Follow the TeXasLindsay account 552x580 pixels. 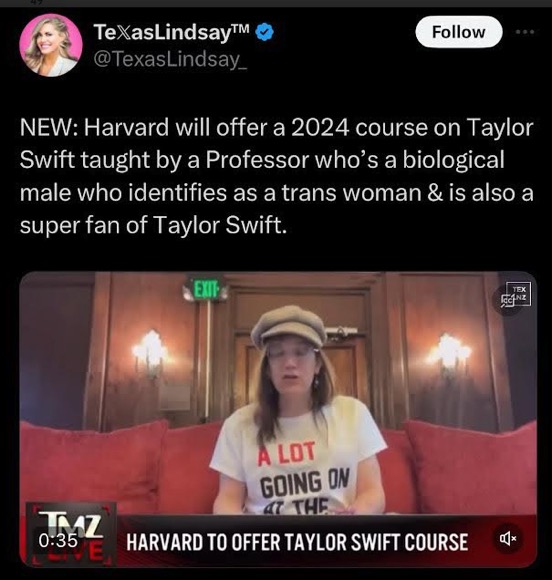click(458, 32)
